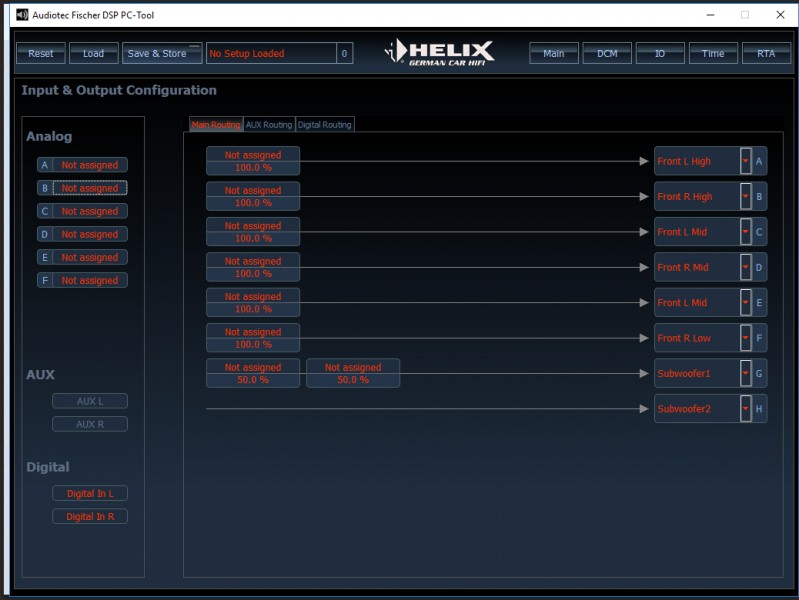Screen dimensions: 799x600
Task: Select analog input F Not assigned
Action: click(x=90, y=280)
